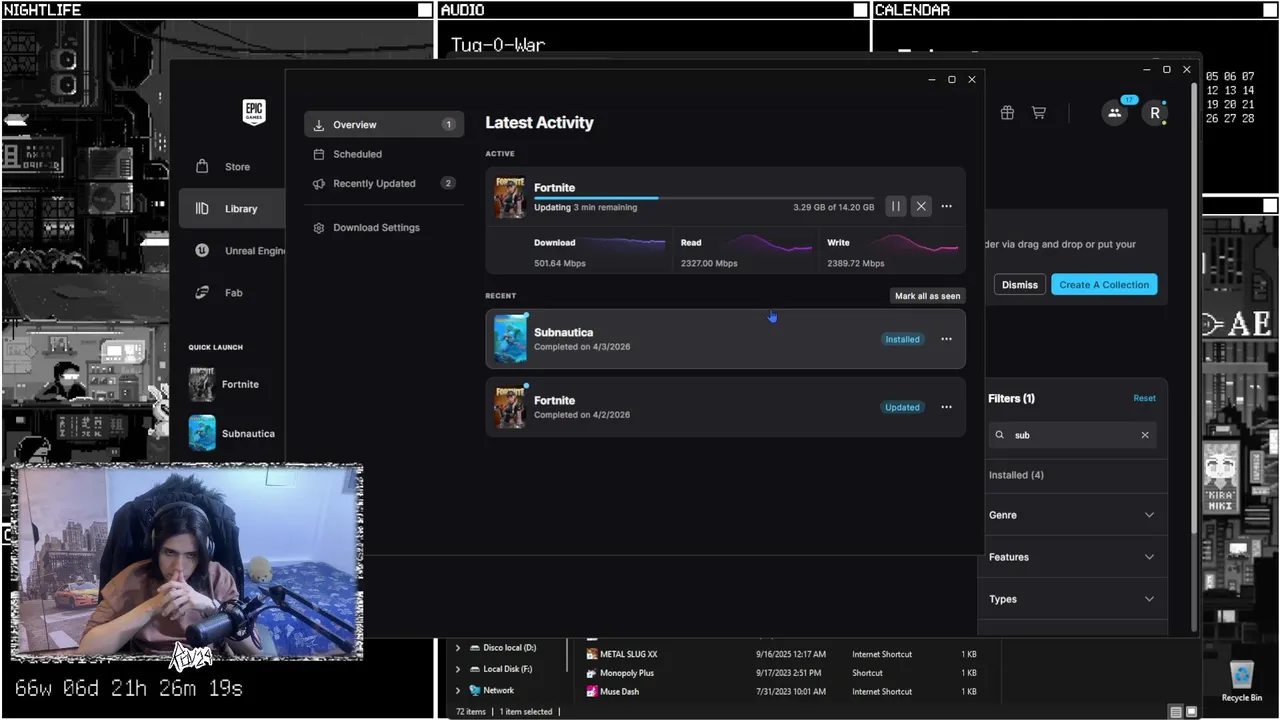Open more options for recent Fortnite entry
The width and height of the screenshot is (1280, 720).
tap(946, 407)
